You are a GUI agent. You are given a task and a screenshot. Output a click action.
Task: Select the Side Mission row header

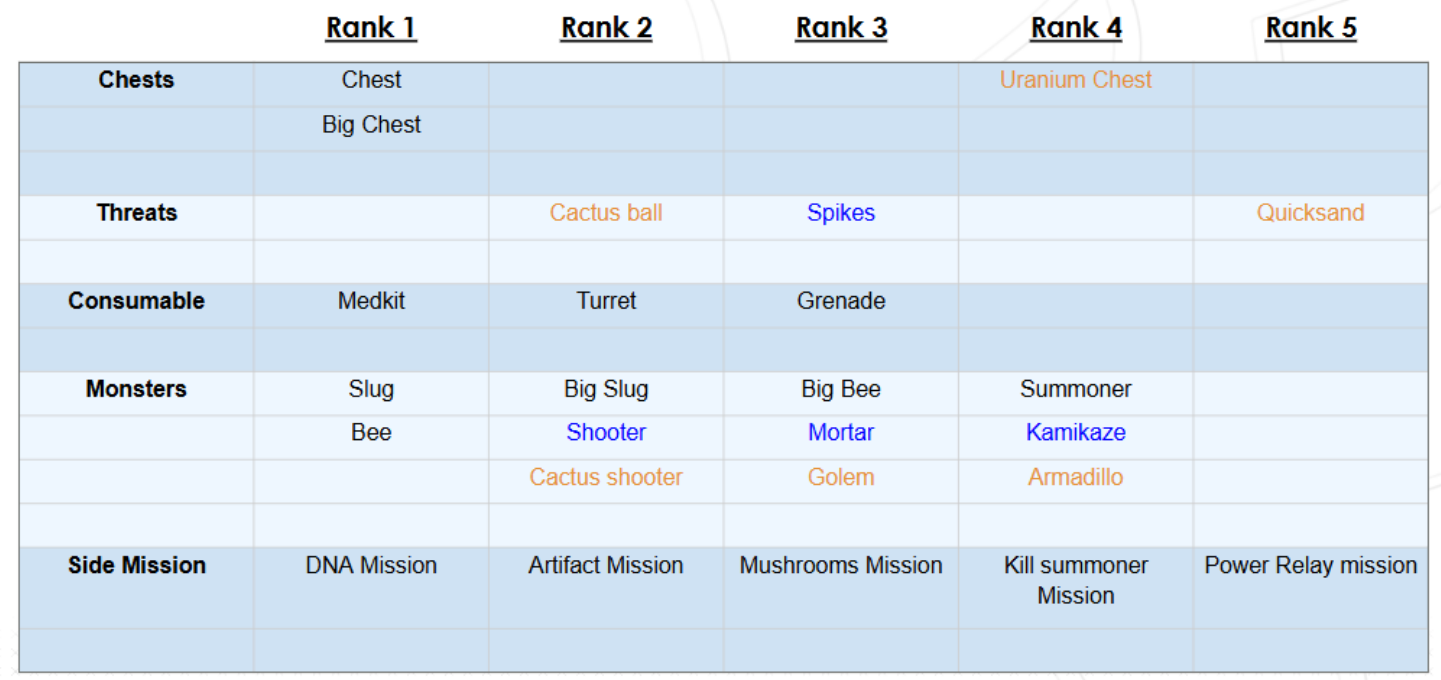click(136, 565)
